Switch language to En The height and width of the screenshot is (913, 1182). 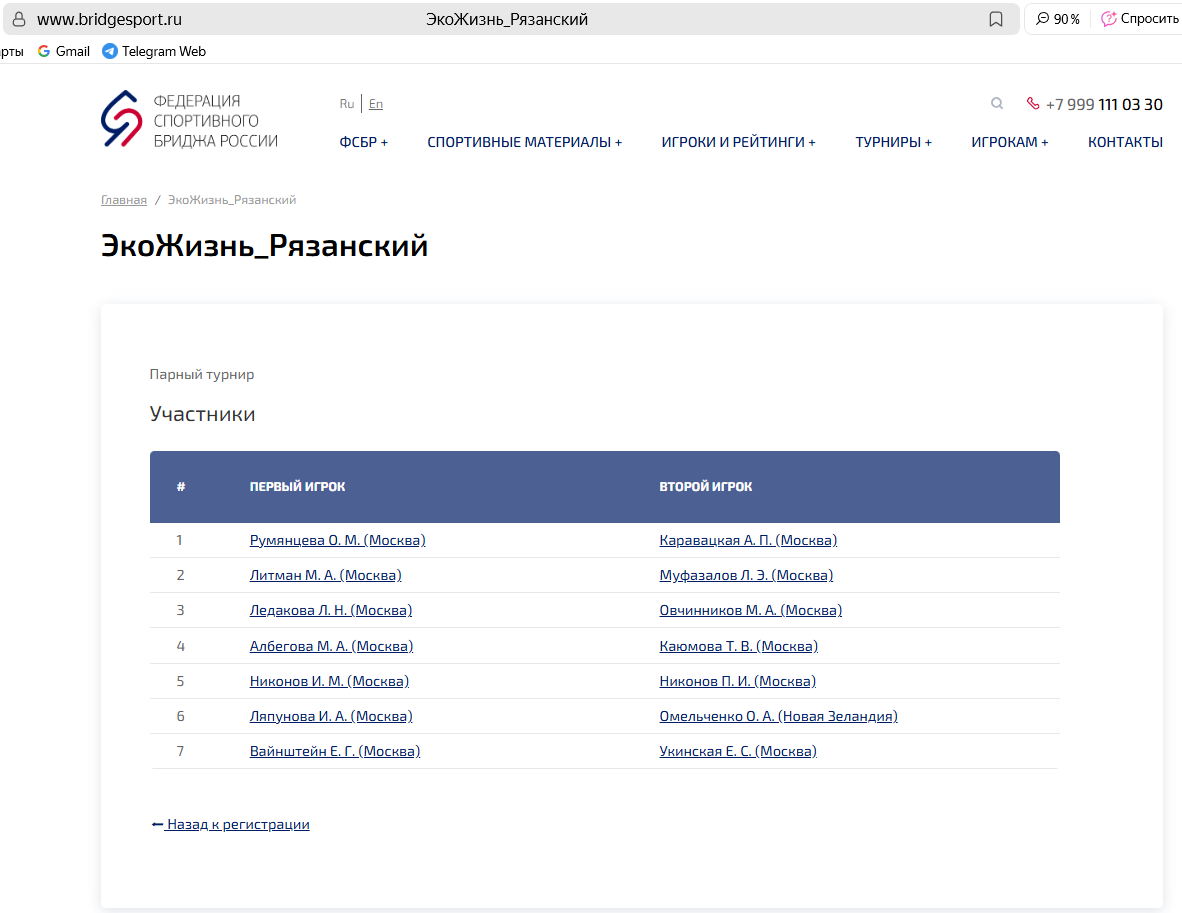pos(375,104)
